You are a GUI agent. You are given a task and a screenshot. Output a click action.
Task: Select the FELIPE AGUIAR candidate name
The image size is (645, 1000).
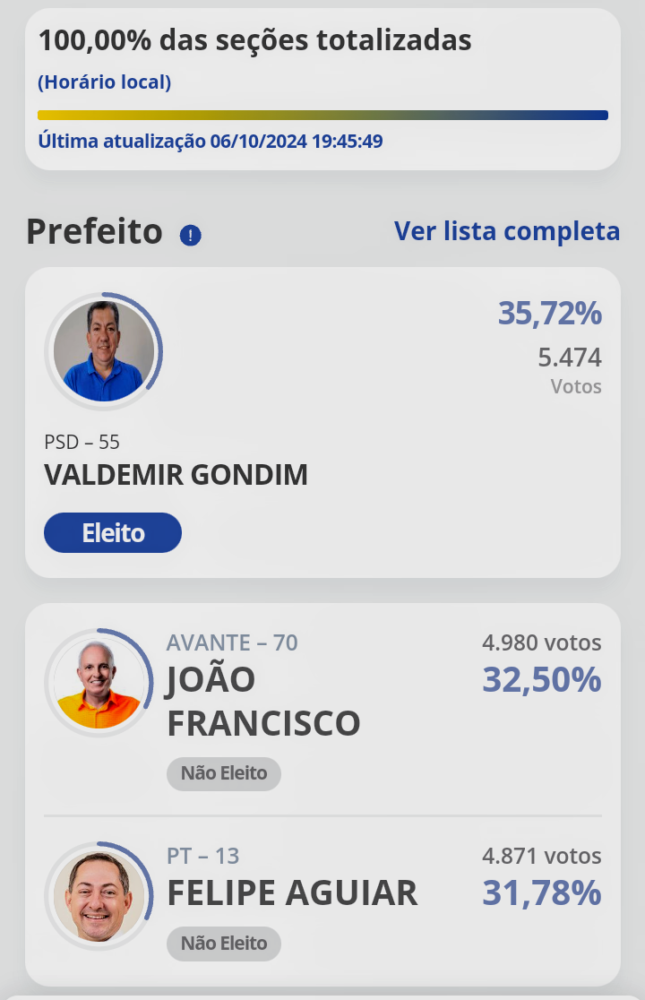[292, 893]
